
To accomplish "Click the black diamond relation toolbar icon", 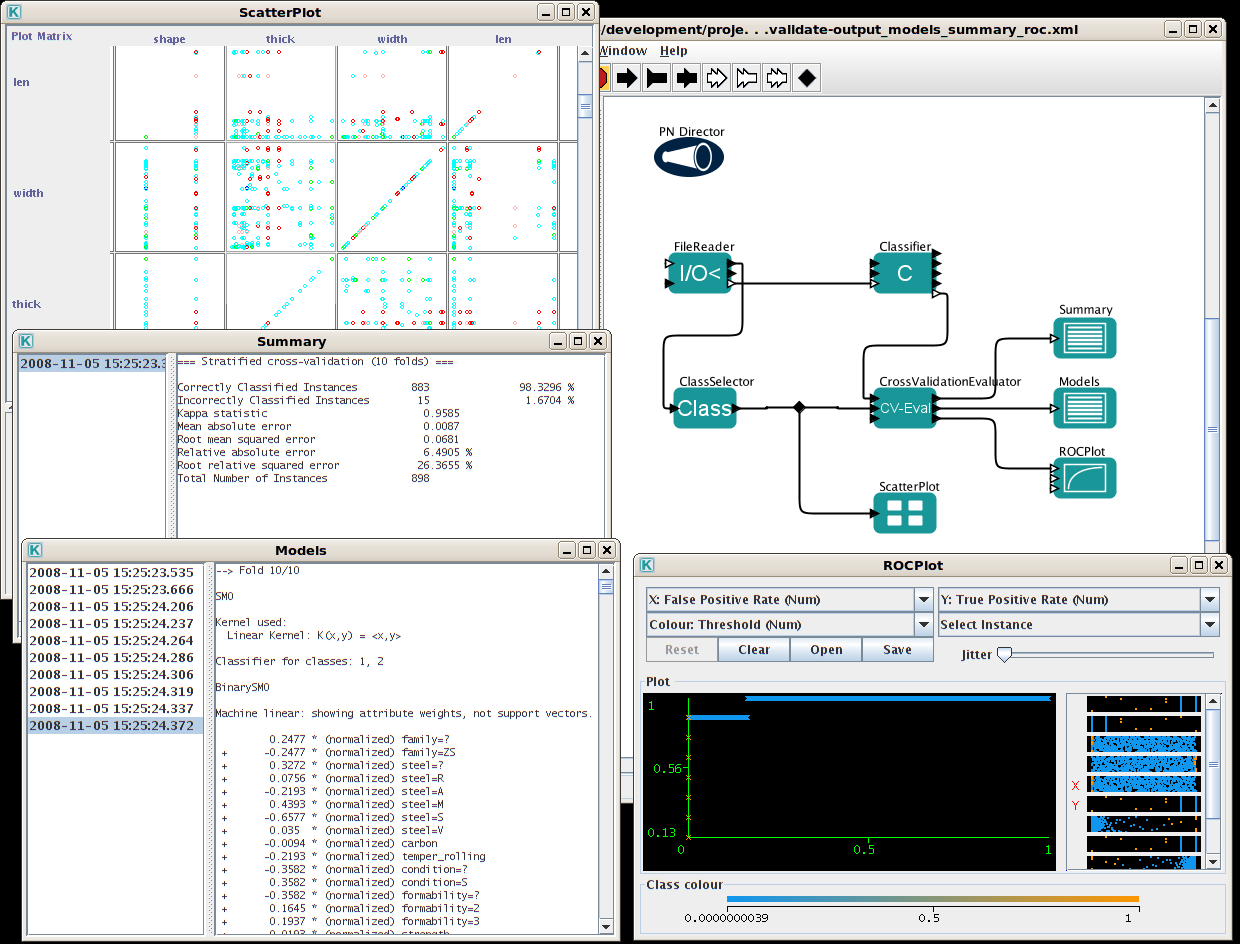I will click(807, 78).
